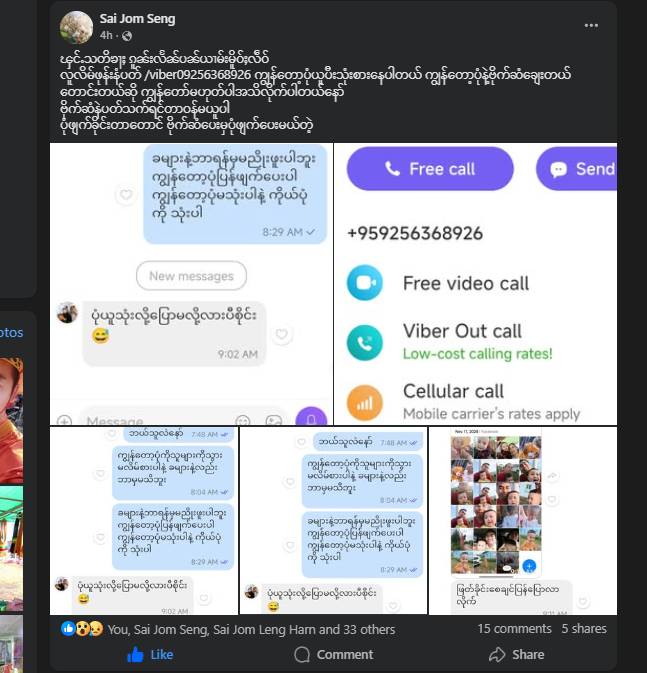Image resolution: width=647 pixels, height=673 pixels.
Task: Open the large chat screenshot with New messages
Action: (x=191, y=284)
